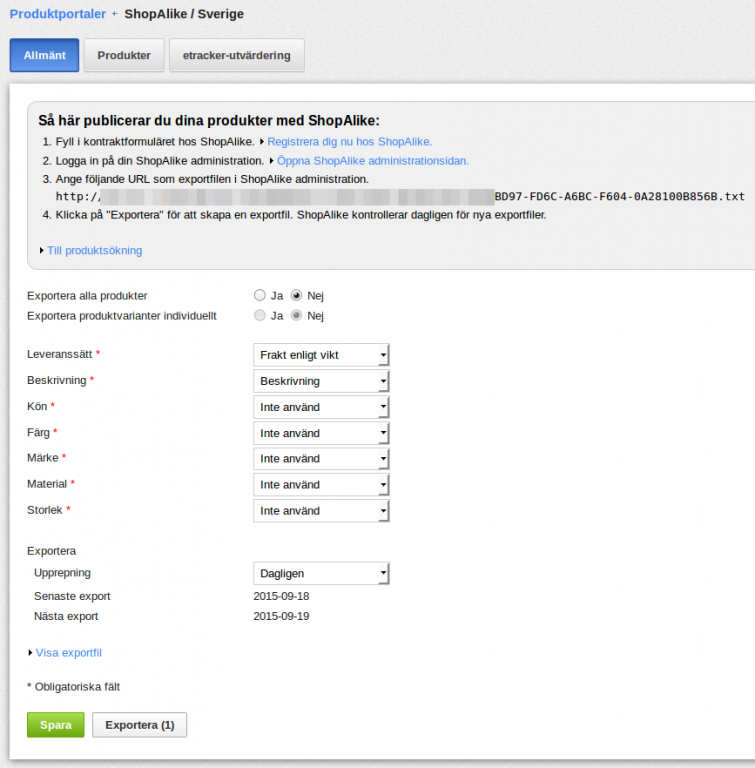Select Ja for Exportera produktvarianter individuellt
Viewport: 755px width, 768px height.
click(260, 315)
